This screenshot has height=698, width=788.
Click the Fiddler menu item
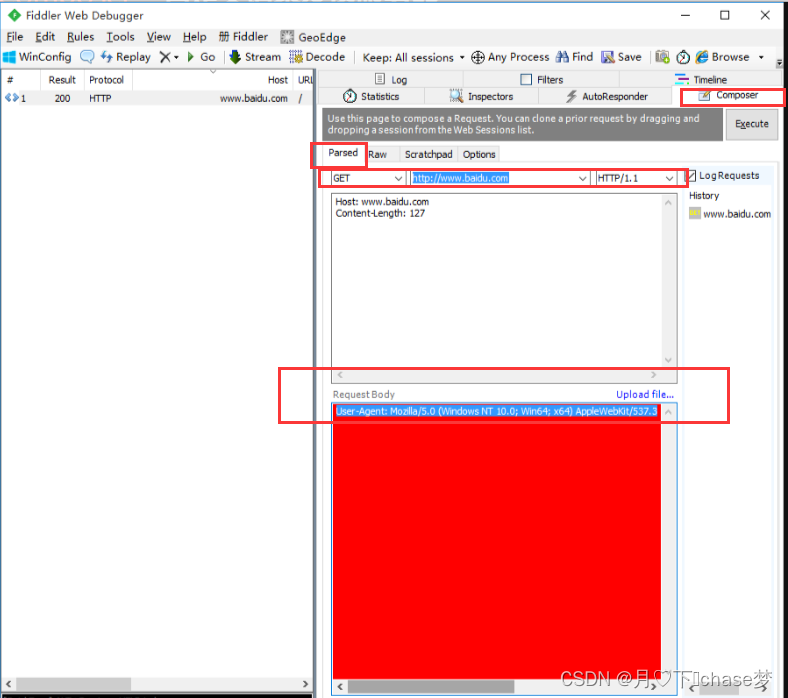click(243, 37)
